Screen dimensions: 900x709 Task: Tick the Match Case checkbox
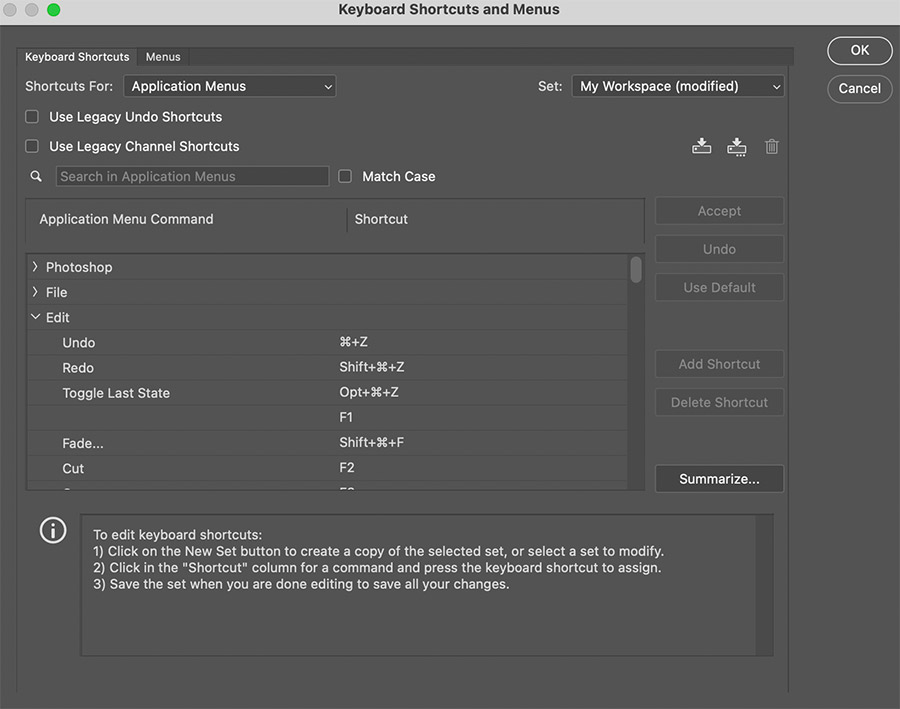point(345,176)
